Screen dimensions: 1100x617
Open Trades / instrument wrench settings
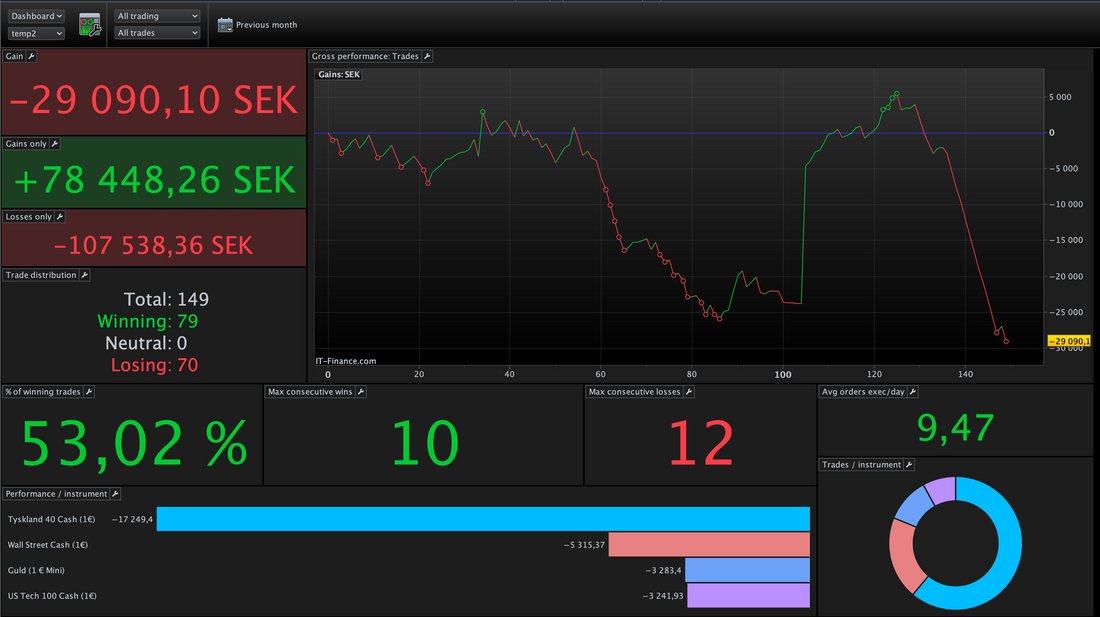coord(909,465)
